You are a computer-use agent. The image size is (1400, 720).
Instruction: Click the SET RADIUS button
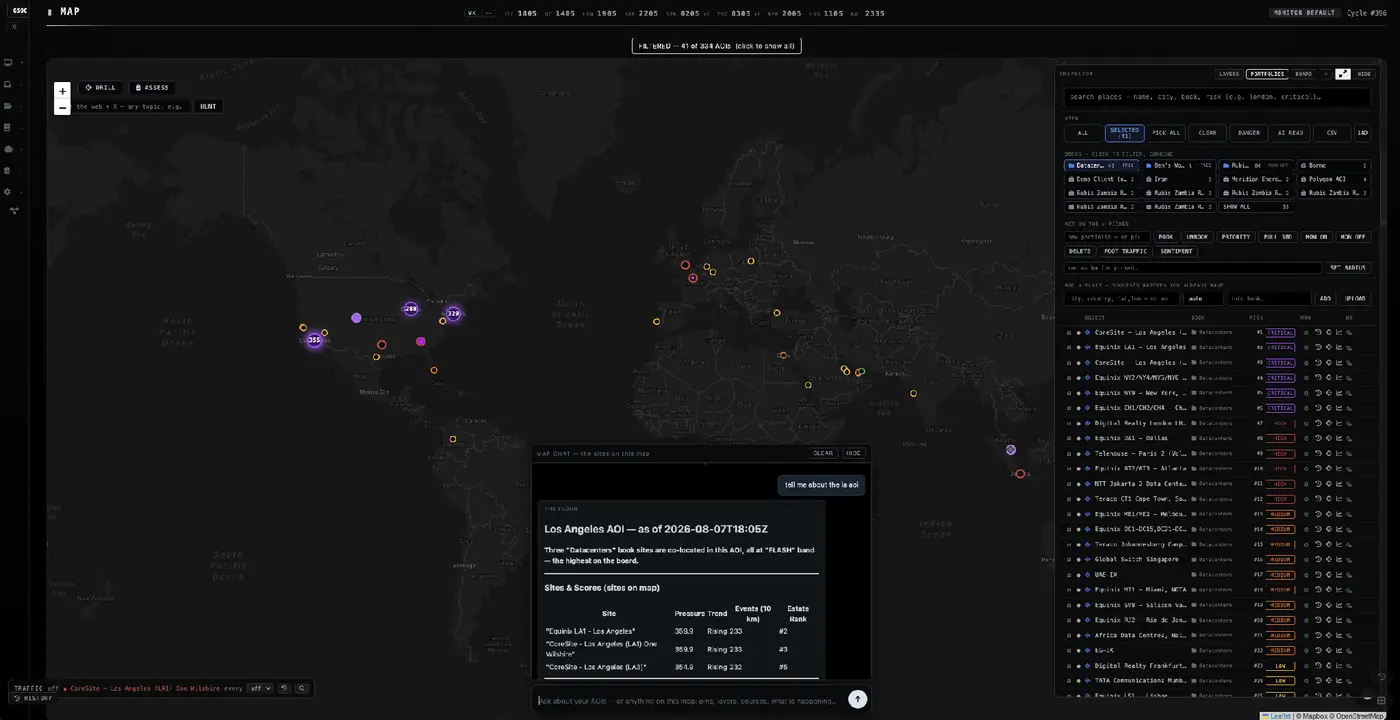(x=1348, y=268)
